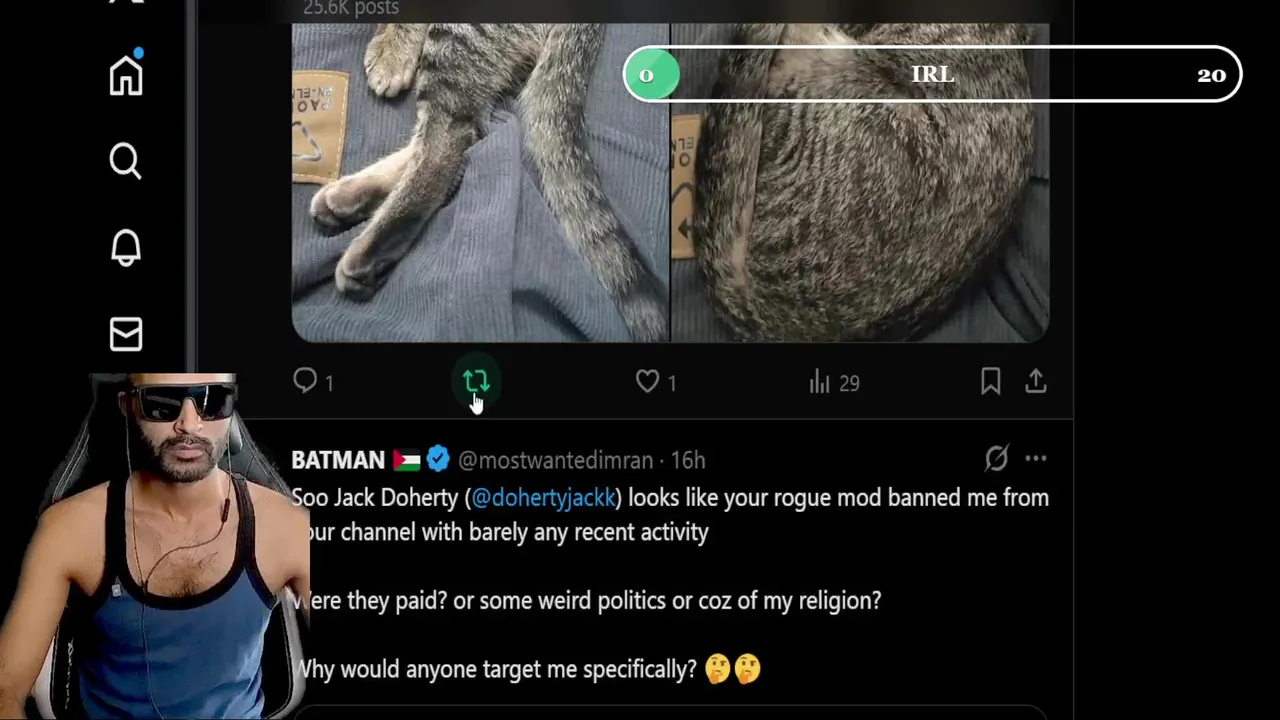The height and width of the screenshot is (720, 1280).
Task: Bookmark the cat photo post
Action: [990, 381]
